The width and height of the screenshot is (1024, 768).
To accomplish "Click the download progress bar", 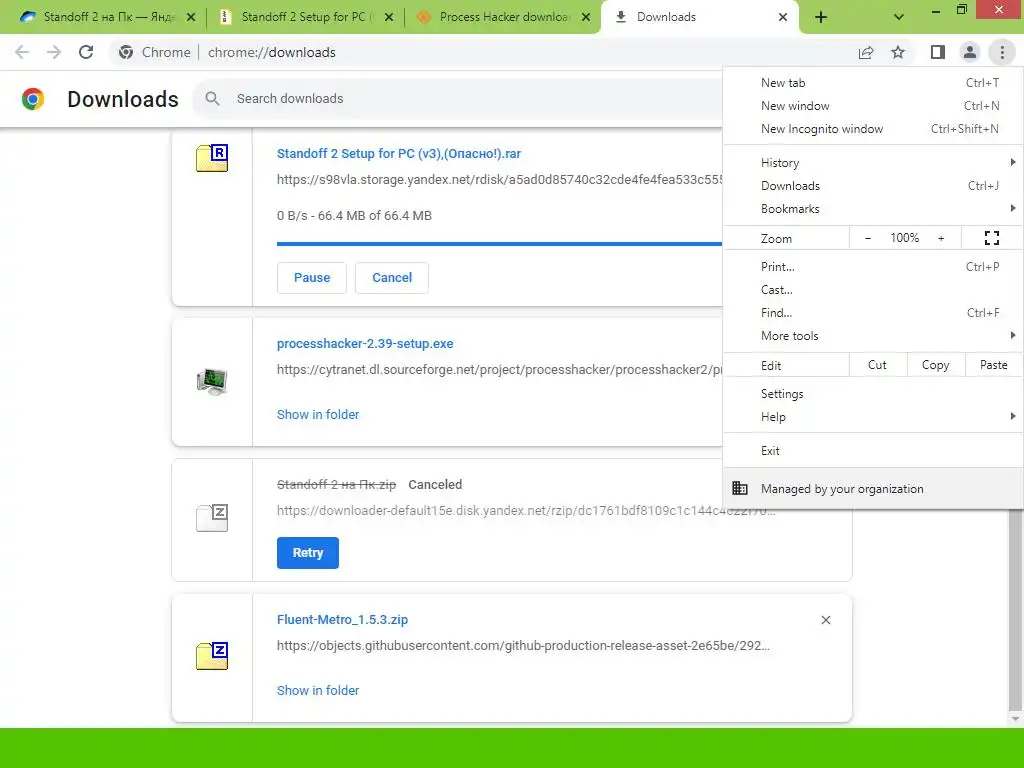I will [499, 244].
